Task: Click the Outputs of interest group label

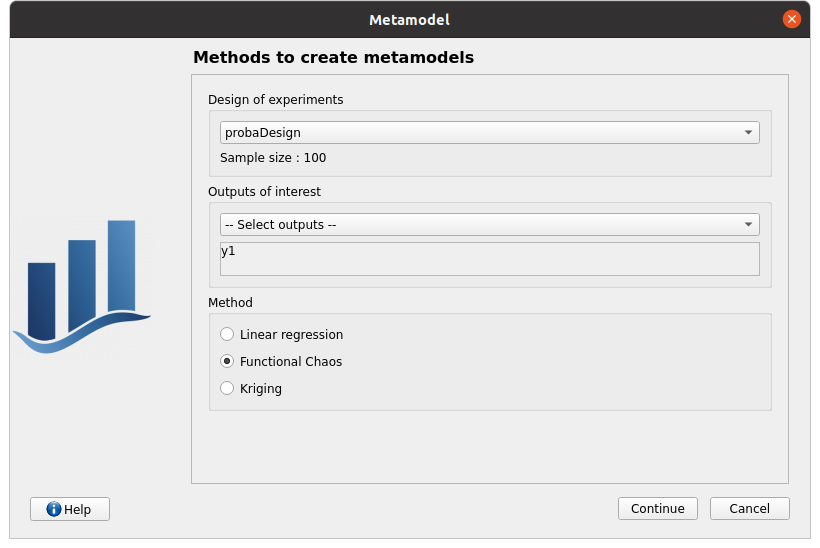Action: coord(264,191)
